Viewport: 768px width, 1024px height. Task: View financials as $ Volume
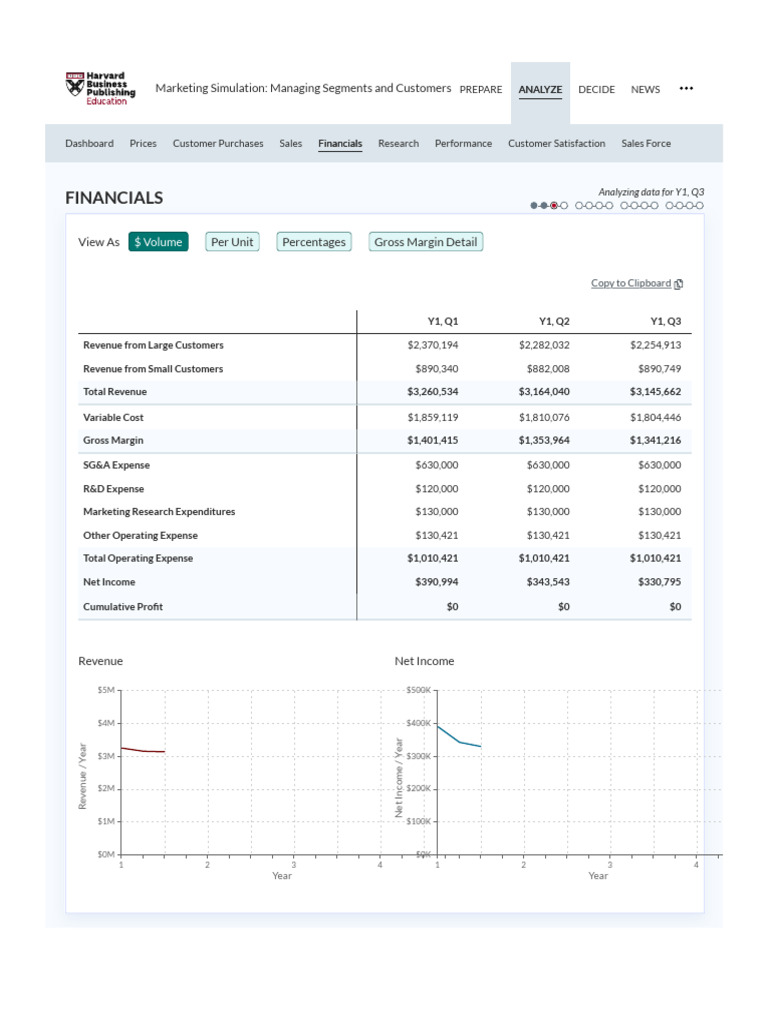point(158,242)
